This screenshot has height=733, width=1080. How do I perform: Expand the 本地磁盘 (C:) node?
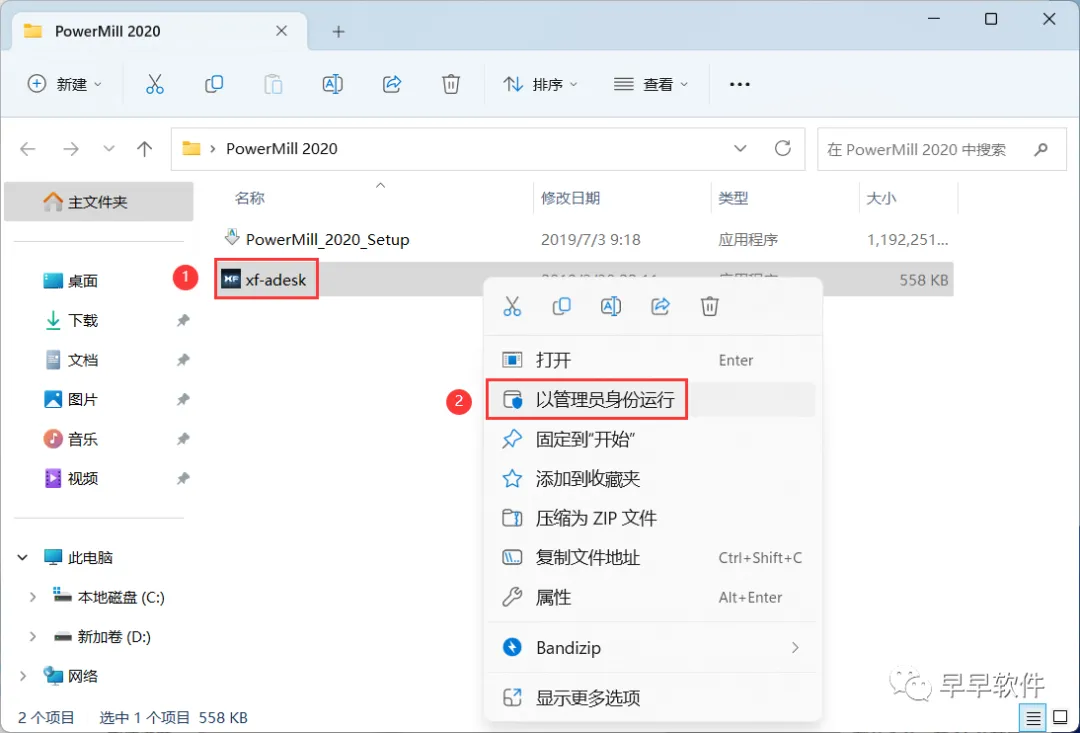[32, 597]
